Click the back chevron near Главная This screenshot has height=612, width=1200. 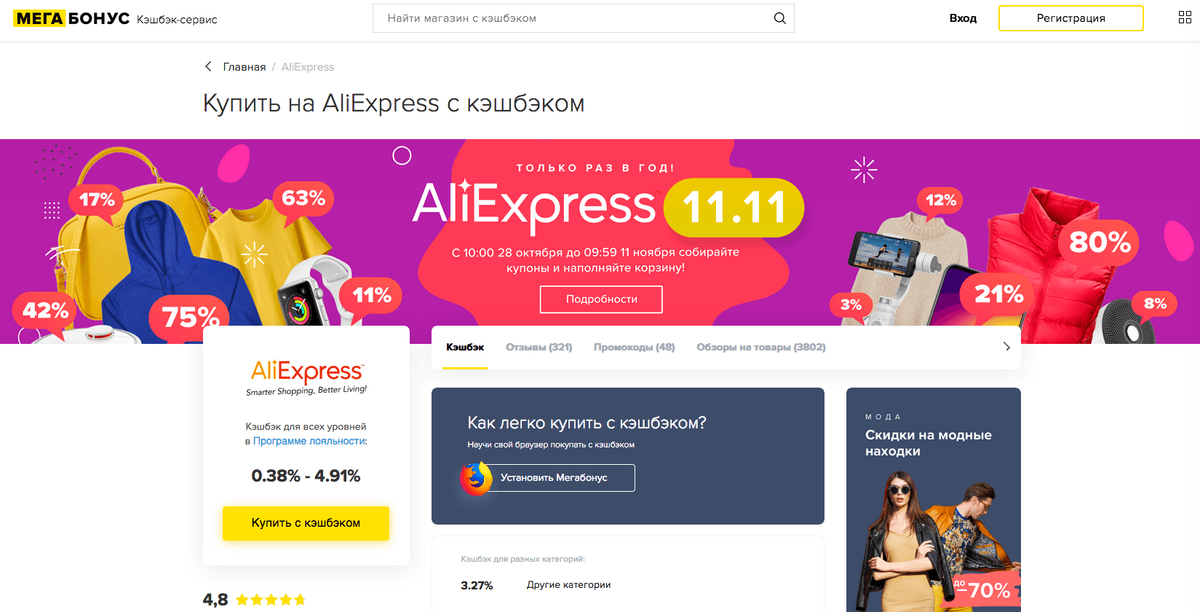(x=208, y=67)
